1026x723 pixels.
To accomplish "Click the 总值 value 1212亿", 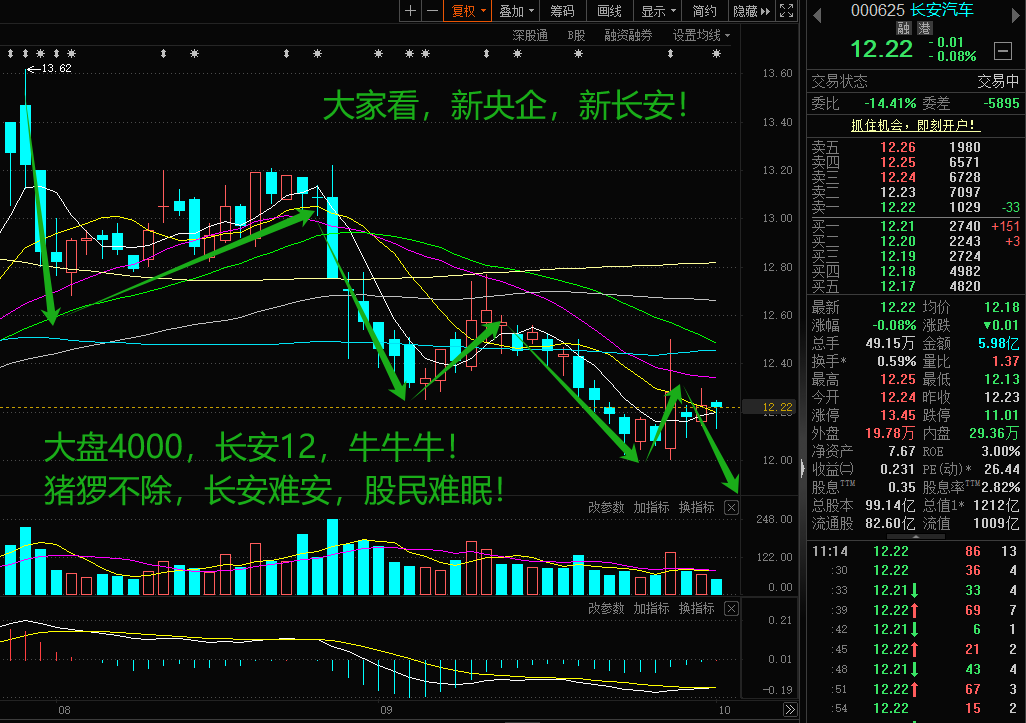I will [996, 506].
